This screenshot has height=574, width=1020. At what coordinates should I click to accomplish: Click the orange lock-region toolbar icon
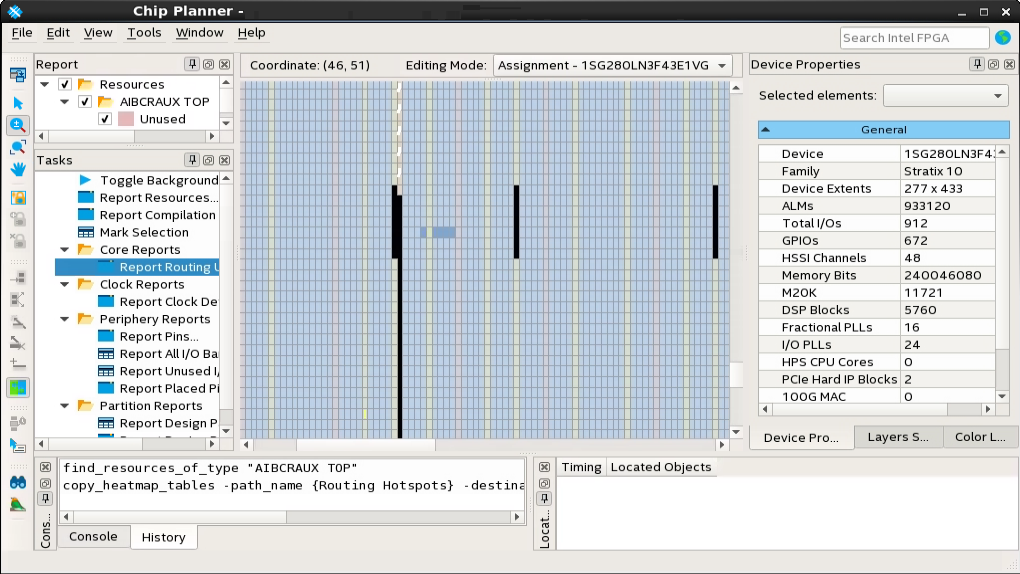(x=18, y=198)
